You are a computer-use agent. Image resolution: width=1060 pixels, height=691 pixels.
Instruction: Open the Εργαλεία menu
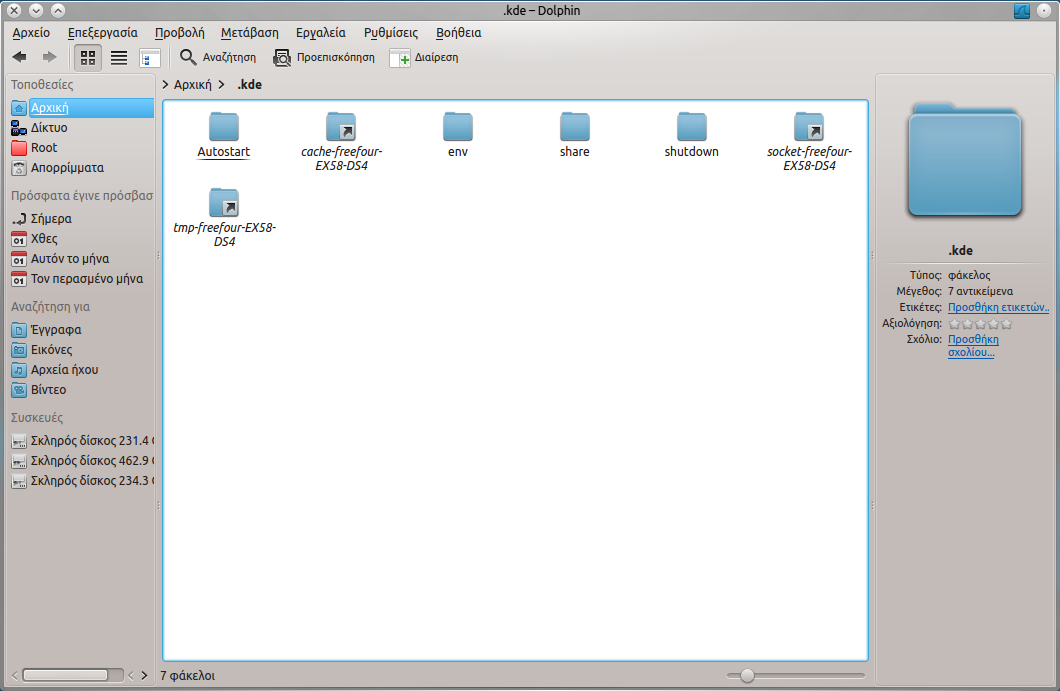321,32
